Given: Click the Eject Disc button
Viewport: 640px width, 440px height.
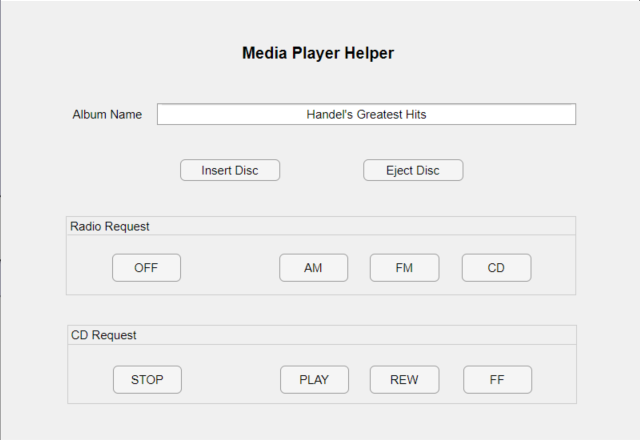Looking at the screenshot, I should 413,170.
